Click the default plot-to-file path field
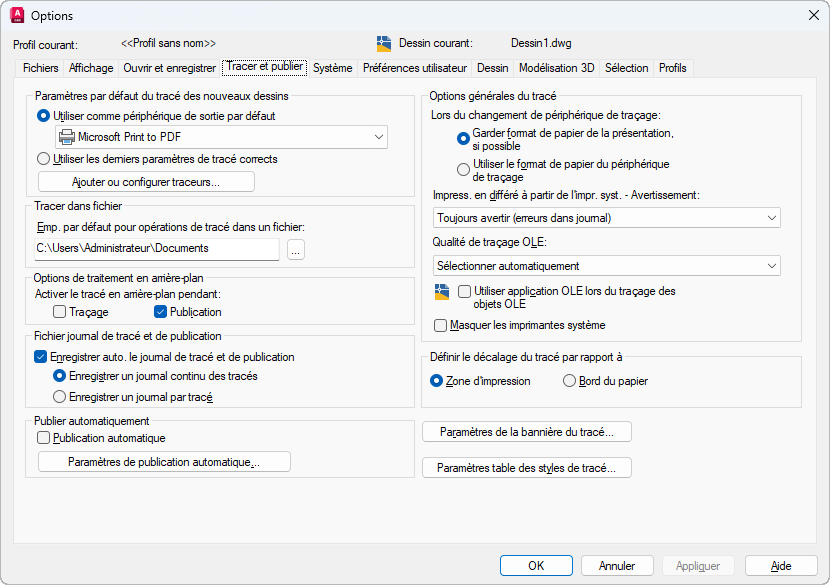The image size is (830, 585). (156, 248)
